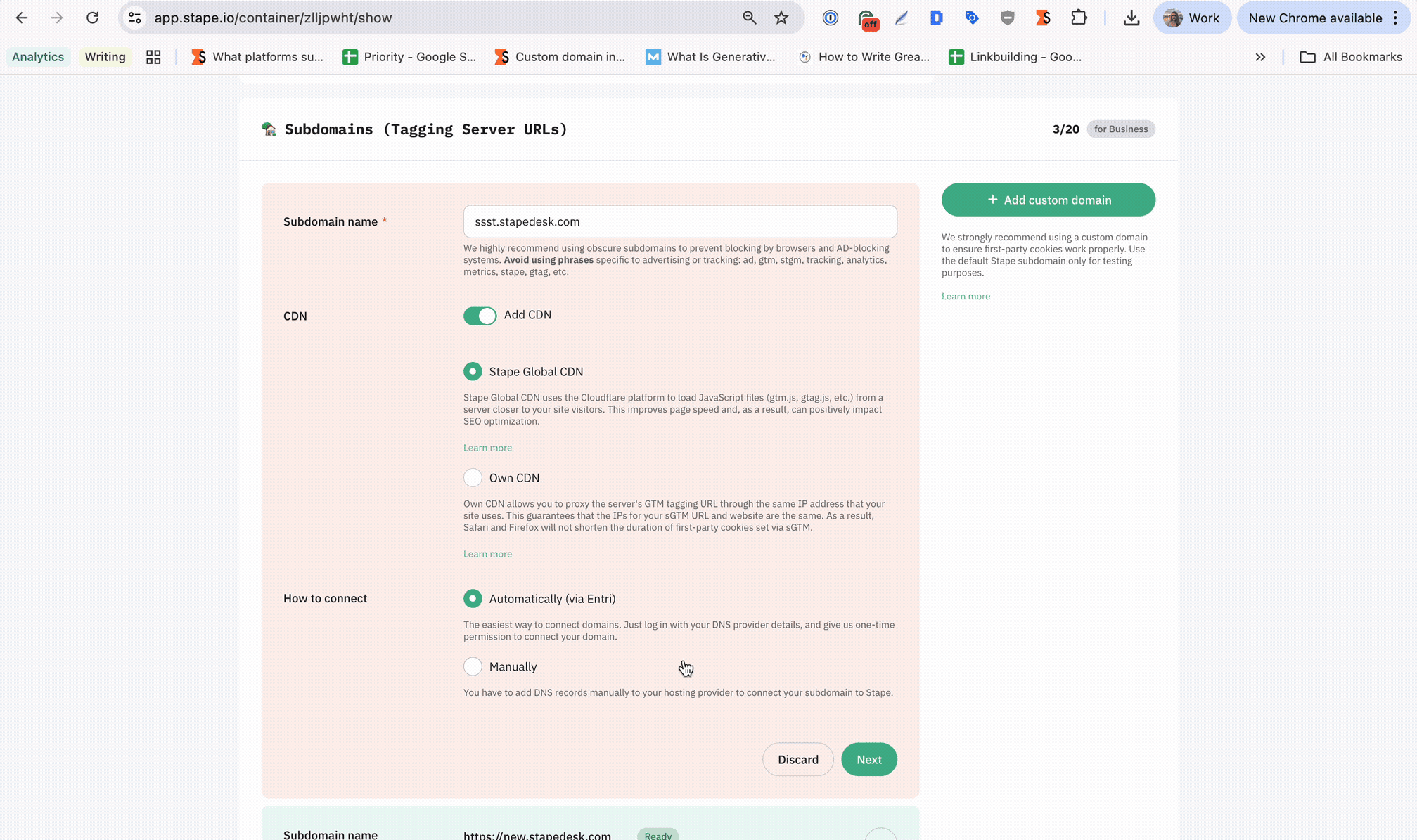The image size is (1417, 840).
Task: Open the 1Password extension
Action: click(831, 18)
